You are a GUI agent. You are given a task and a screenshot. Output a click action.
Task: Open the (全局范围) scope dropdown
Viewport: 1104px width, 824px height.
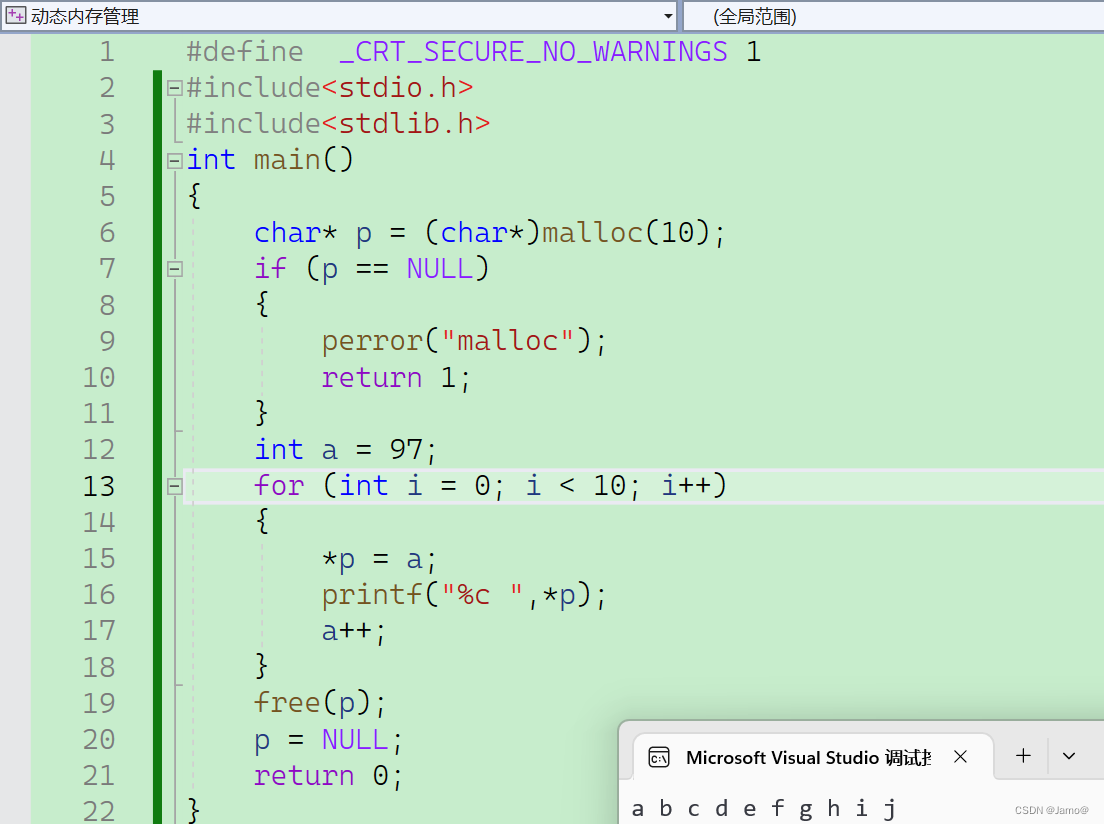(x=893, y=16)
